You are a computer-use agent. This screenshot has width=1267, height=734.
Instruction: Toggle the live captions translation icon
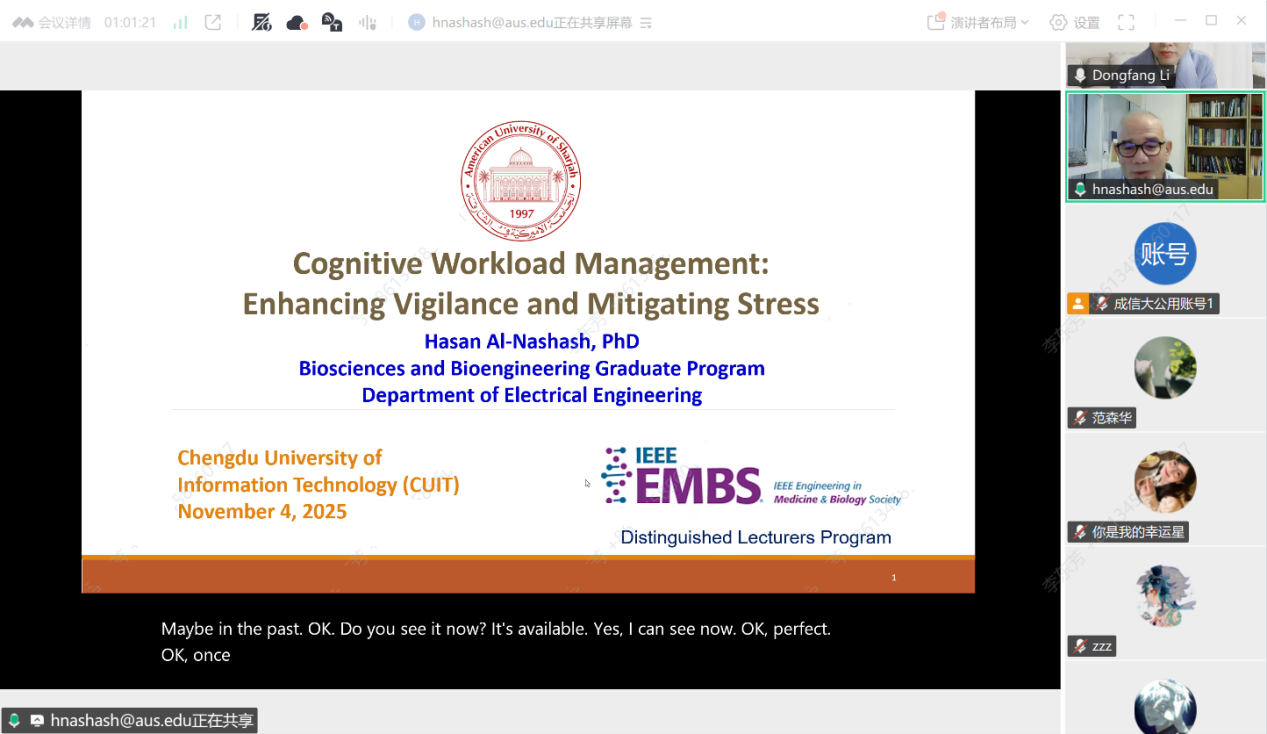click(332, 22)
